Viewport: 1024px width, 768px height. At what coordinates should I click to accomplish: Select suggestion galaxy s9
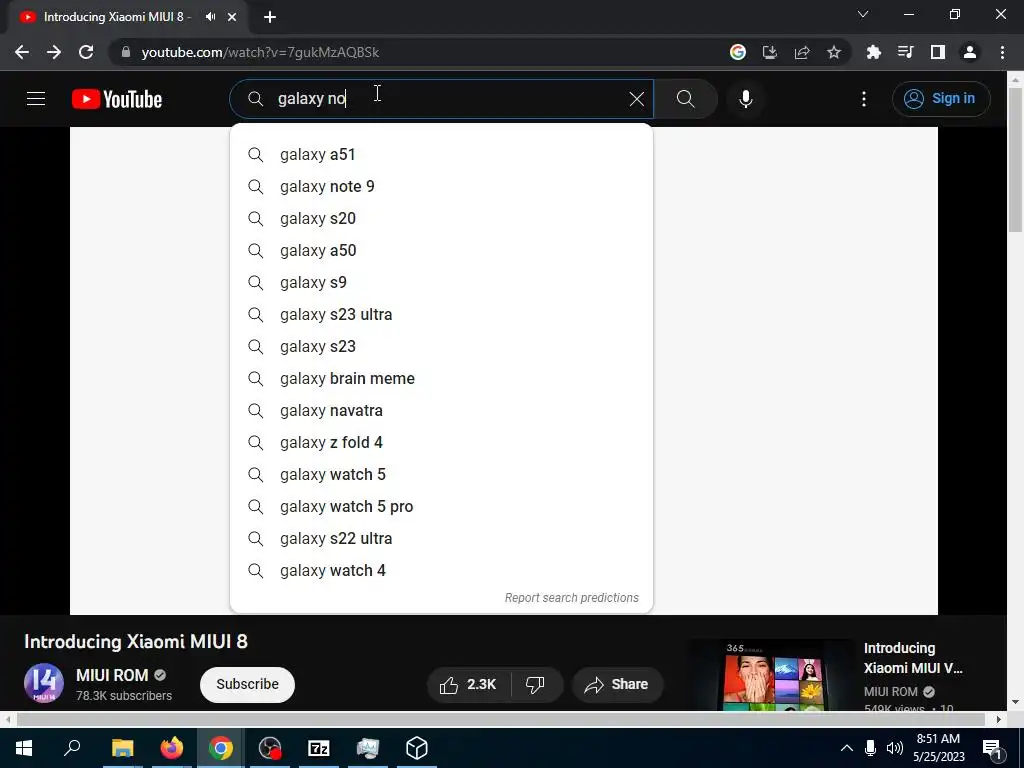(441, 283)
